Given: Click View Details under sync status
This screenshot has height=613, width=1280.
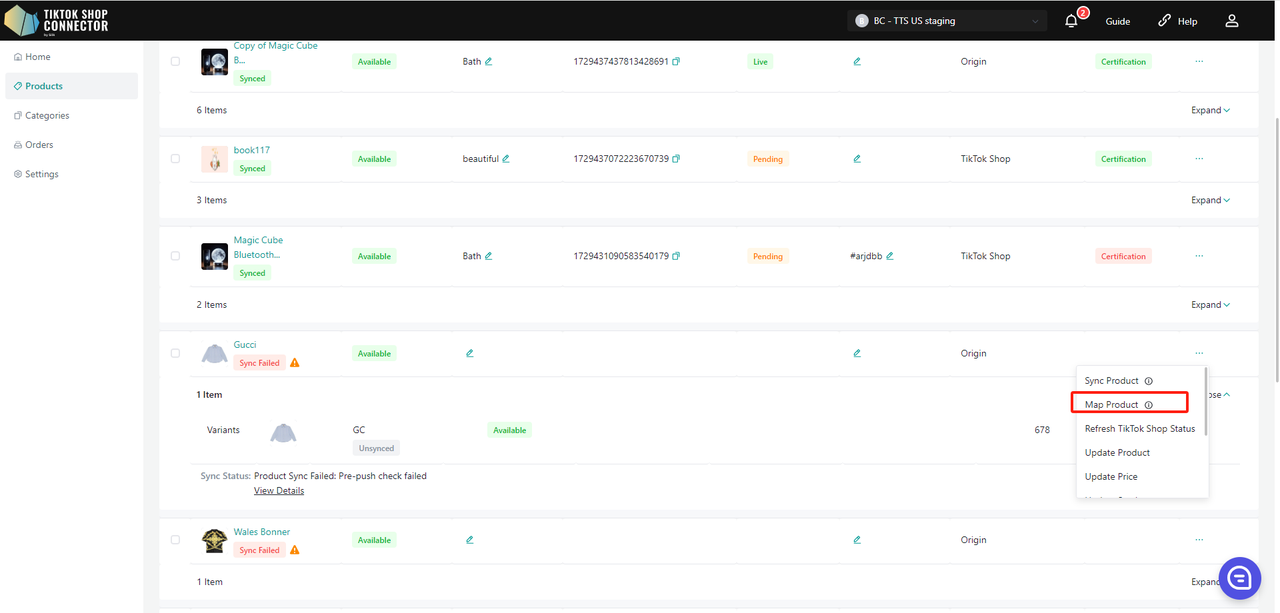Looking at the screenshot, I should 279,491.
